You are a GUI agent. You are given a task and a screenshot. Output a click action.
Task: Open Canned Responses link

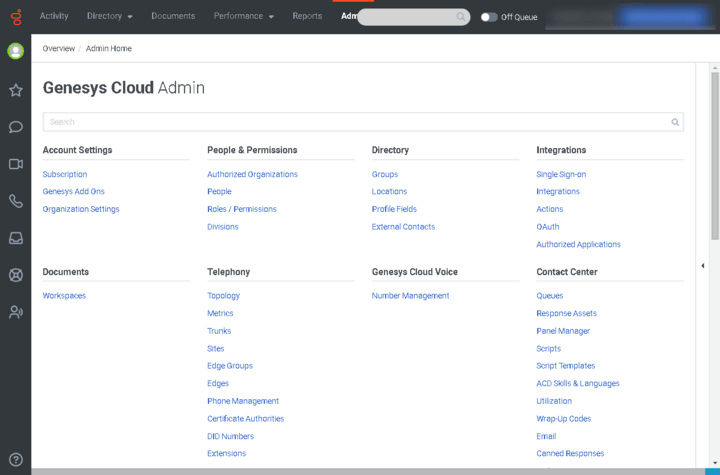pos(570,453)
